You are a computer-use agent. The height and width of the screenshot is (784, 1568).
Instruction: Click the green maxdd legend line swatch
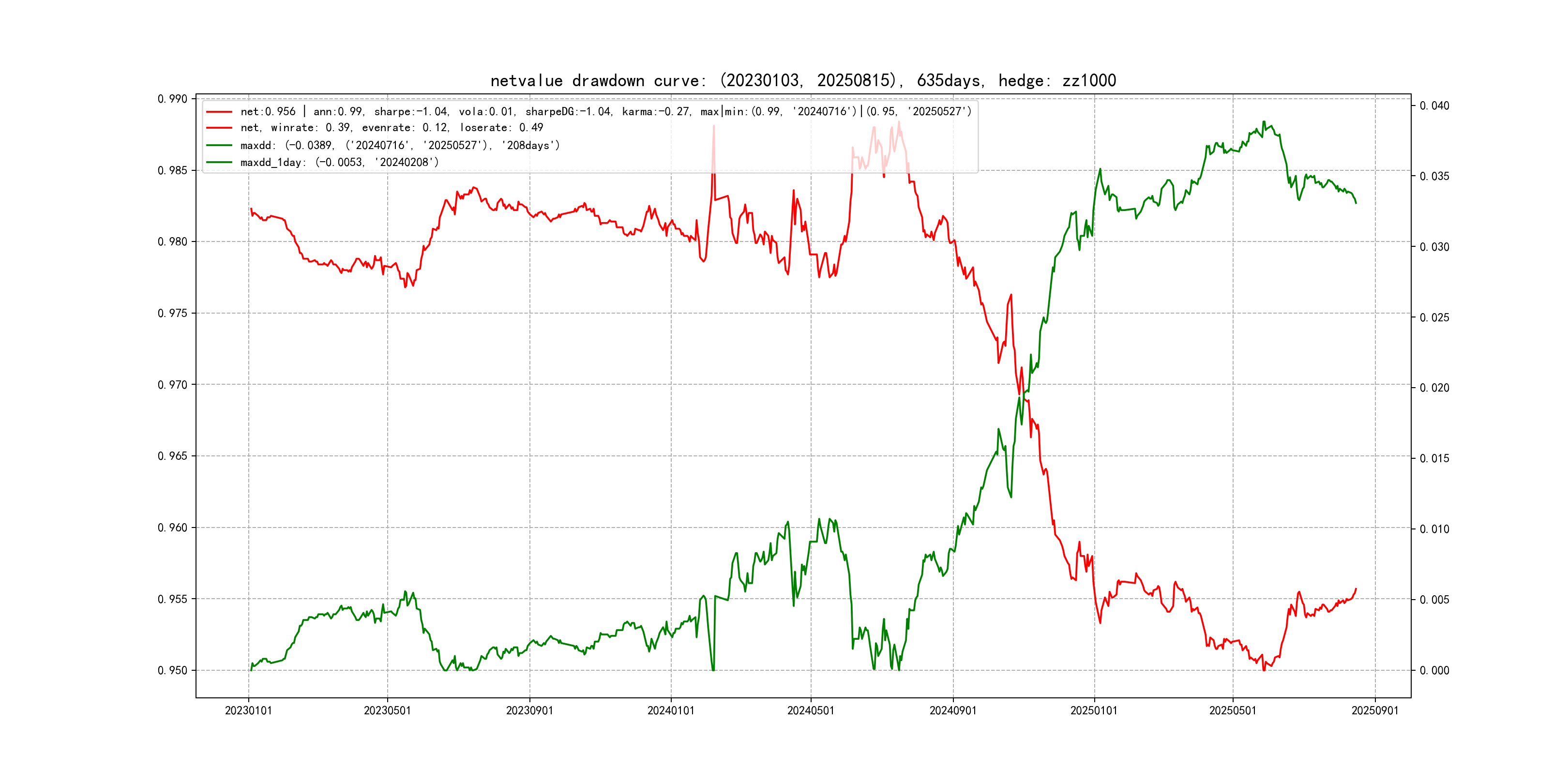(x=219, y=146)
